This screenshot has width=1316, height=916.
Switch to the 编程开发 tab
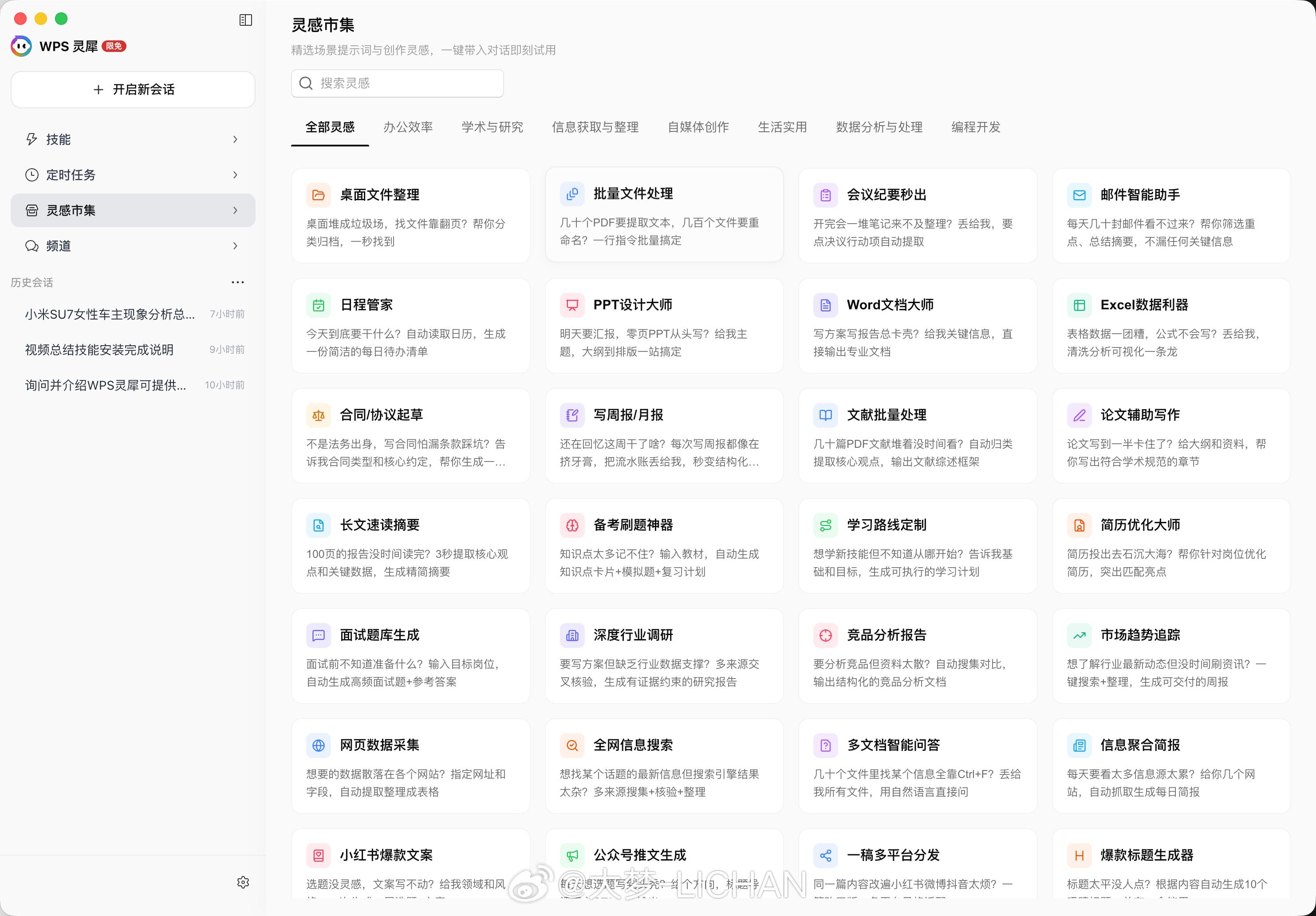pyautogui.click(x=976, y=127)
